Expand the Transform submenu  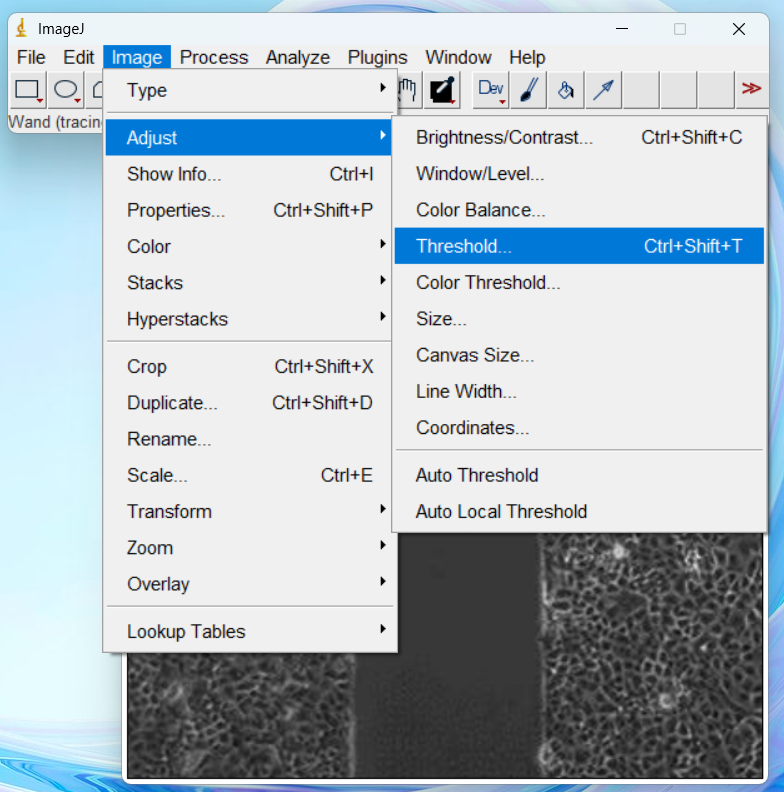249,512
